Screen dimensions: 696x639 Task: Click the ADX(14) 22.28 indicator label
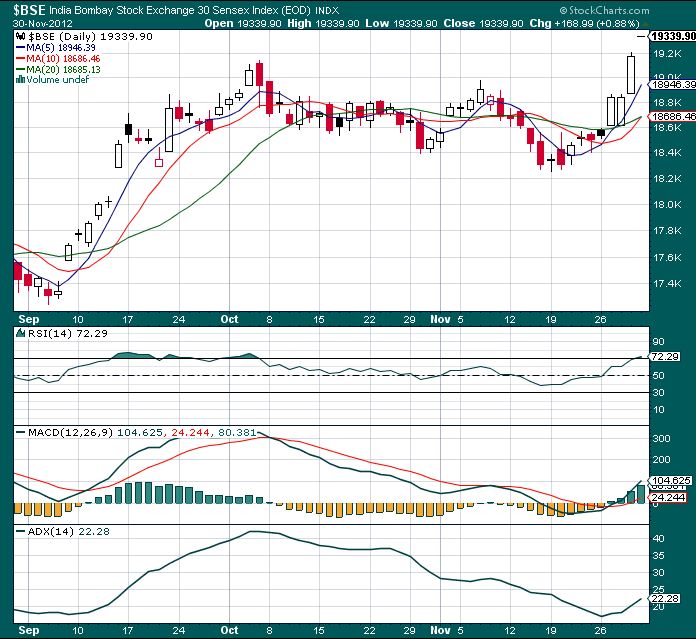click(68, 532)
